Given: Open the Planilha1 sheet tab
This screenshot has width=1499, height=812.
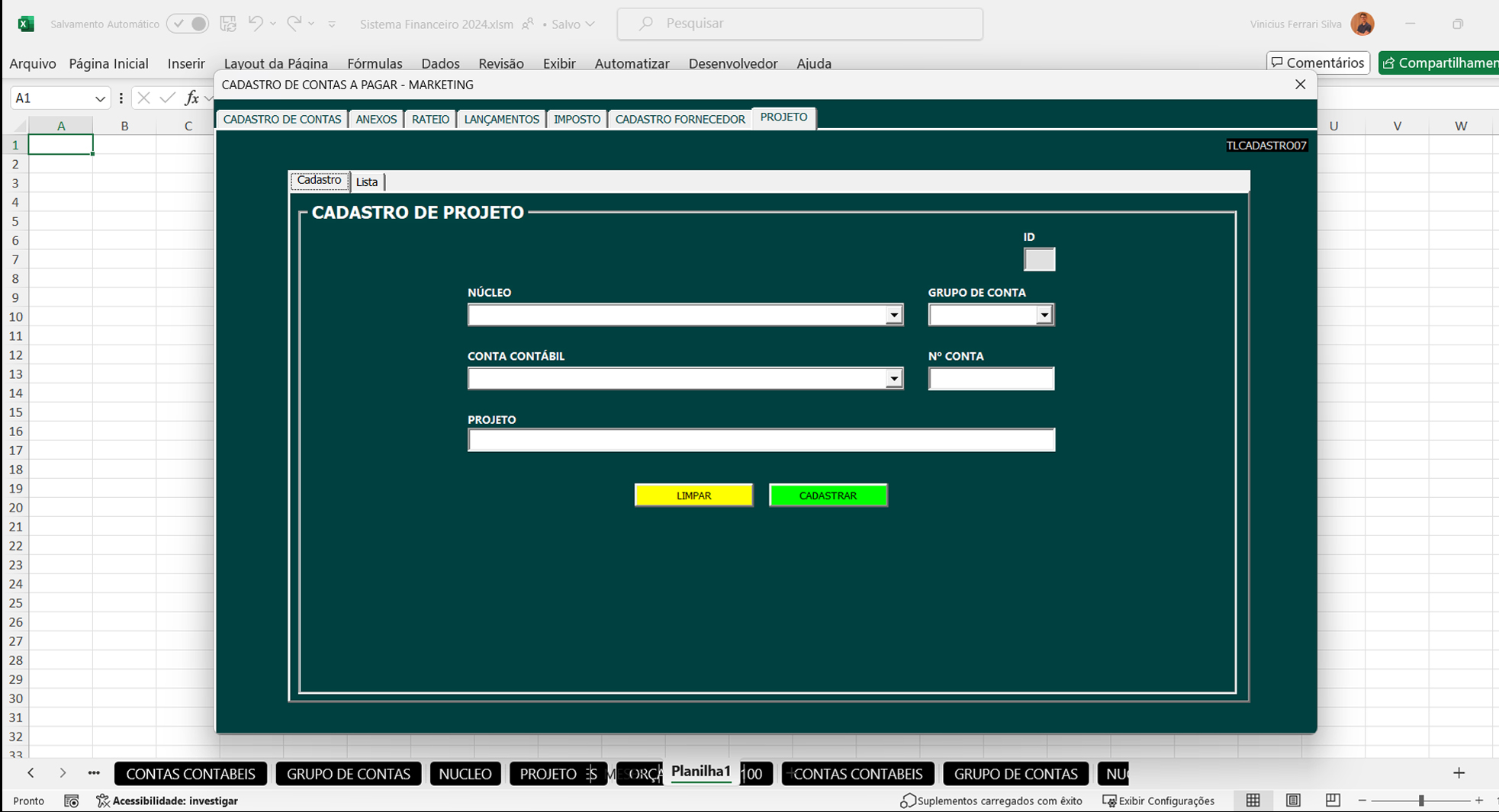Looking at the screenshot, I should [x=701, y=772].
